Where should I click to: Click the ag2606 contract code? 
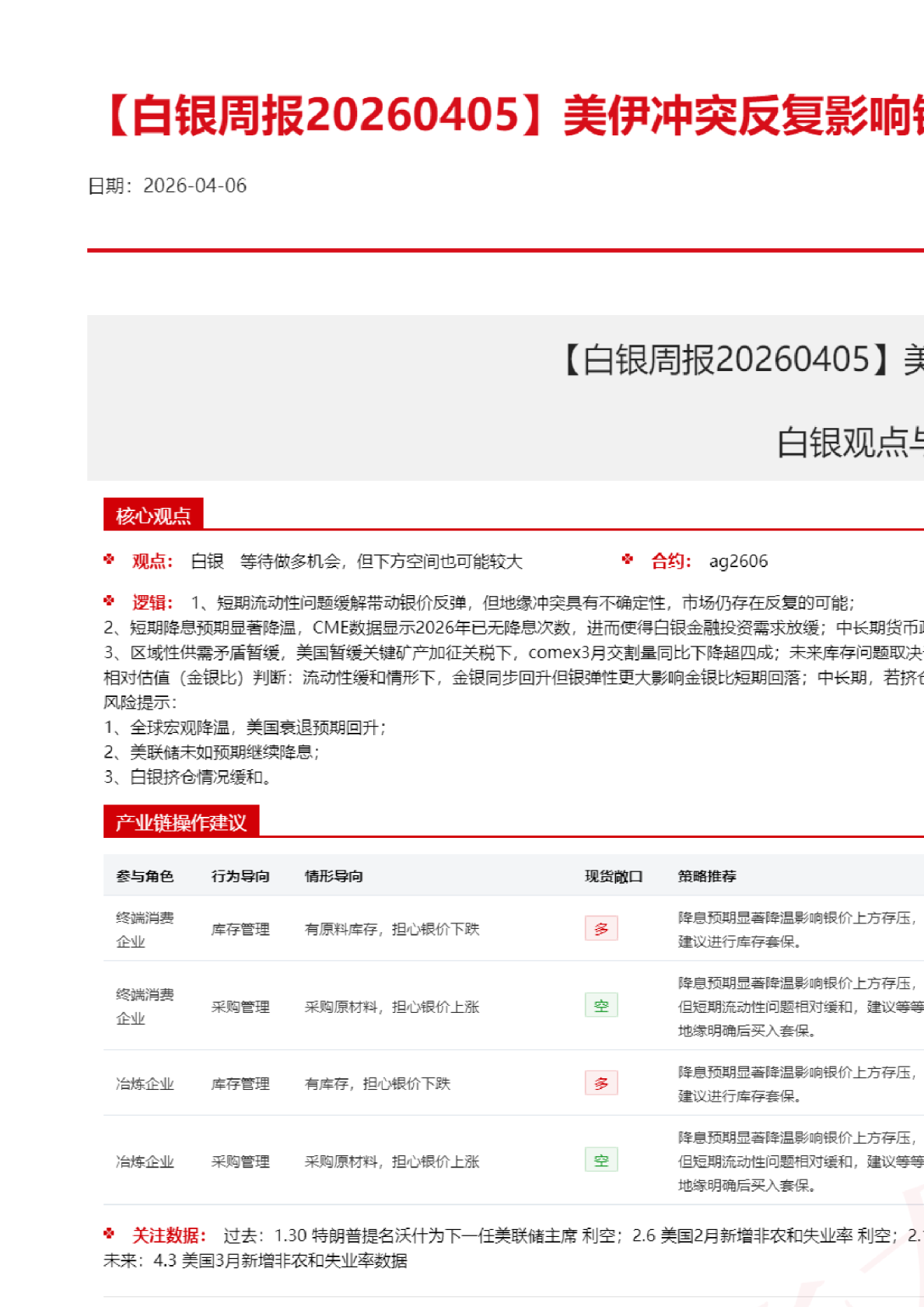(x=738, y=561)
